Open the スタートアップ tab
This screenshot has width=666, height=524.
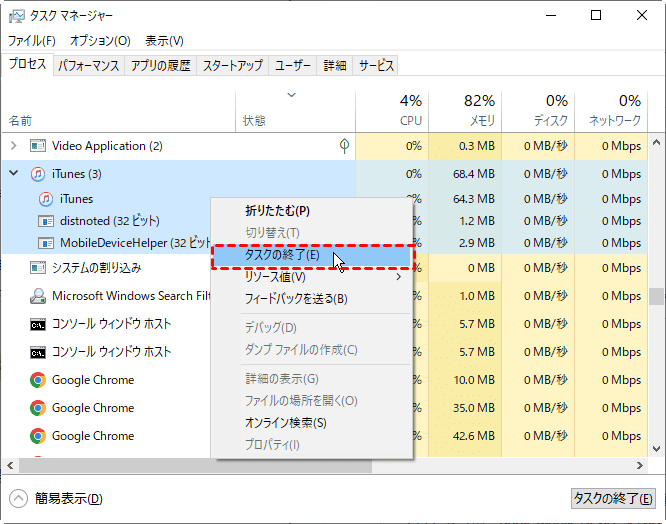(x=232, y=66)
